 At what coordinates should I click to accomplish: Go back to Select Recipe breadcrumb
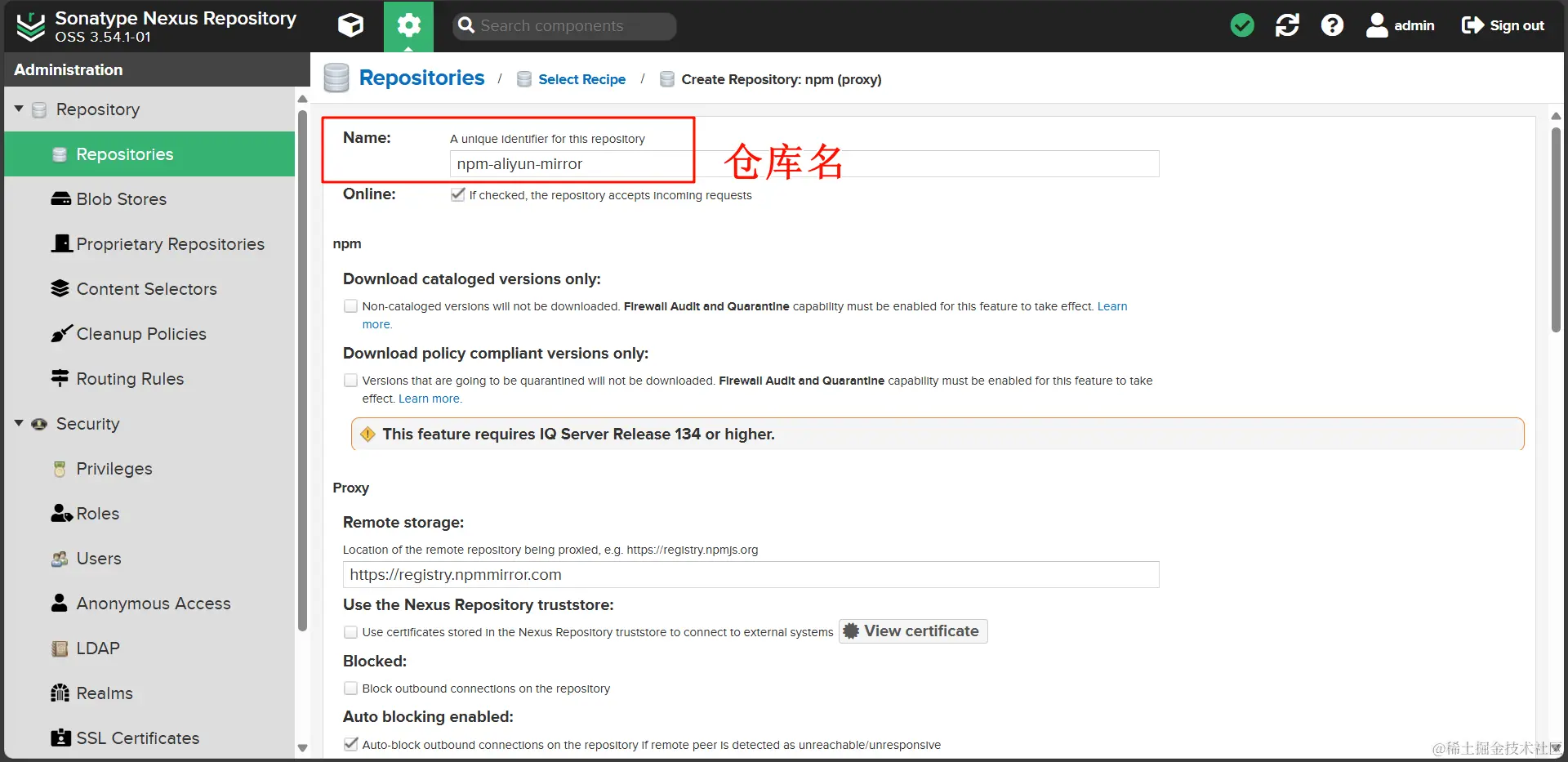(581, 79)
